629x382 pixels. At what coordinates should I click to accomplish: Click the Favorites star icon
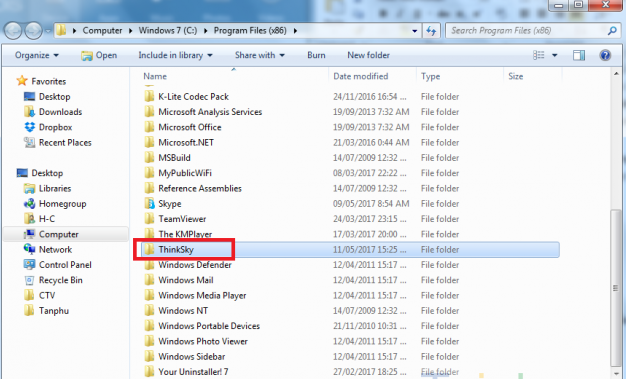(x=22, y=81)
